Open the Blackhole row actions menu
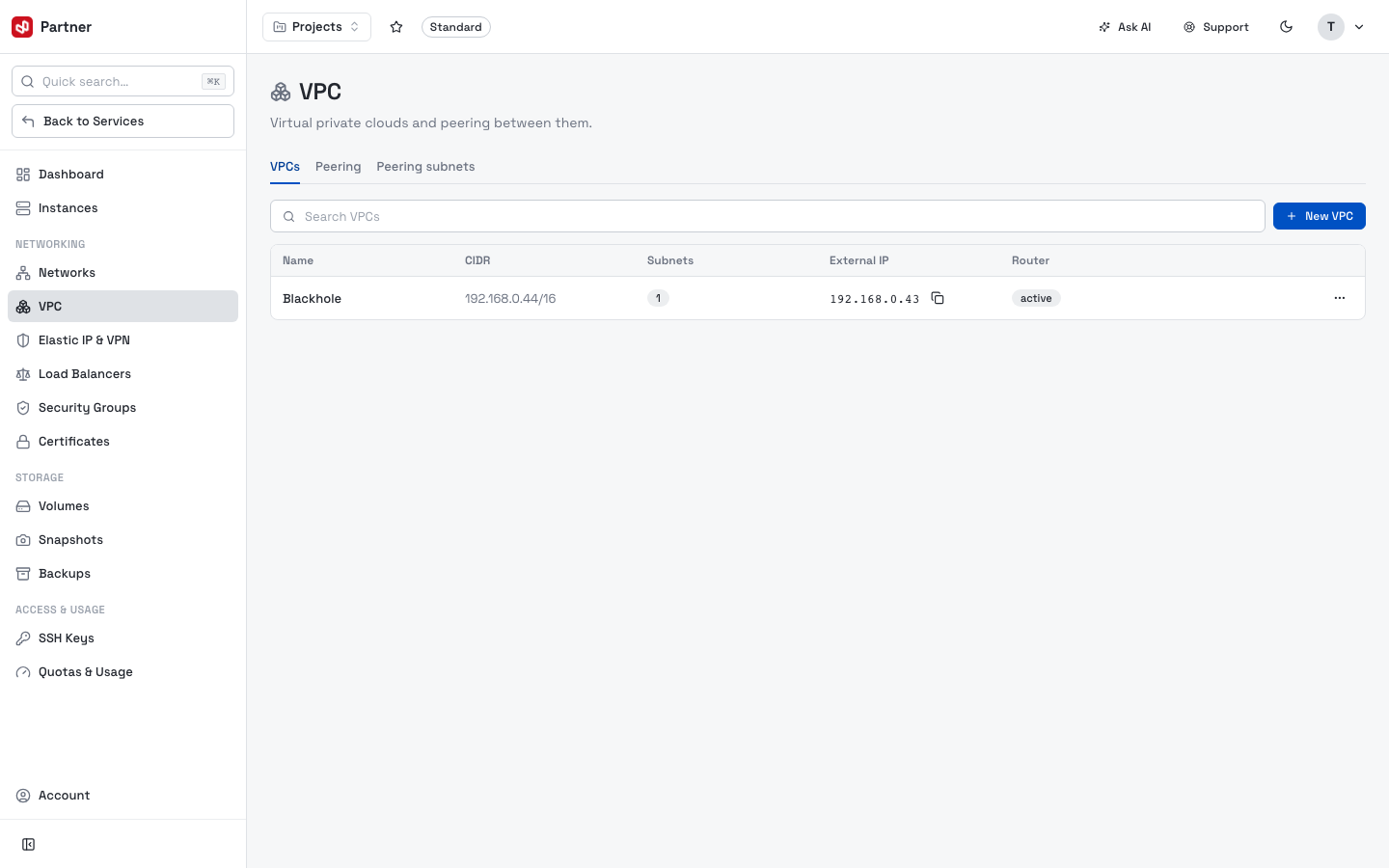This screenshot has height=868, width=1389. point(1339,298)
